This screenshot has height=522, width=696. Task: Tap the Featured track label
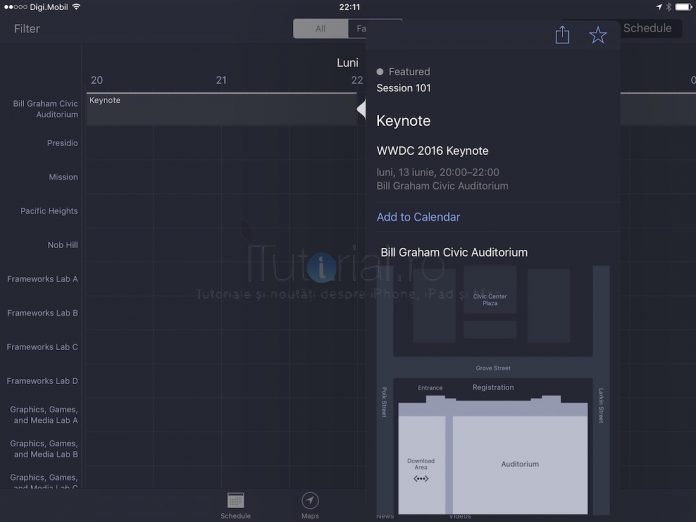click(x=409, y=71)
